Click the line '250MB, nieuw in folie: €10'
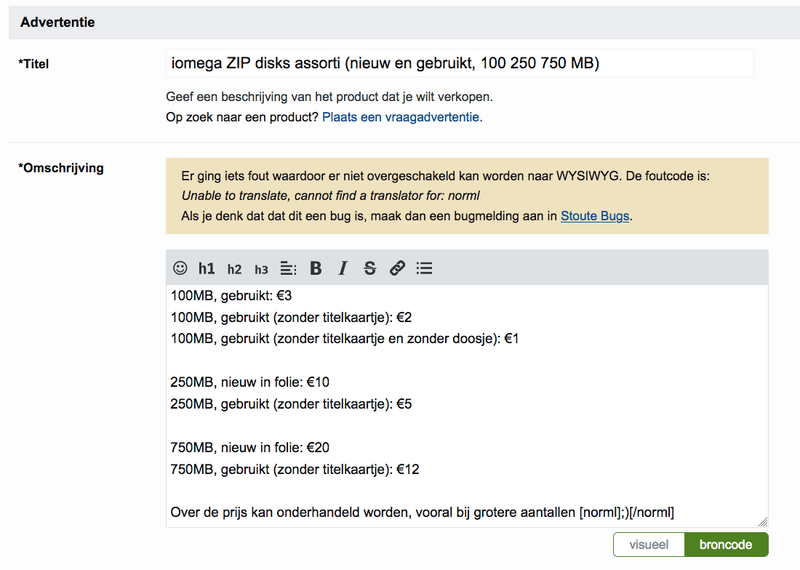 pos(250,382)
